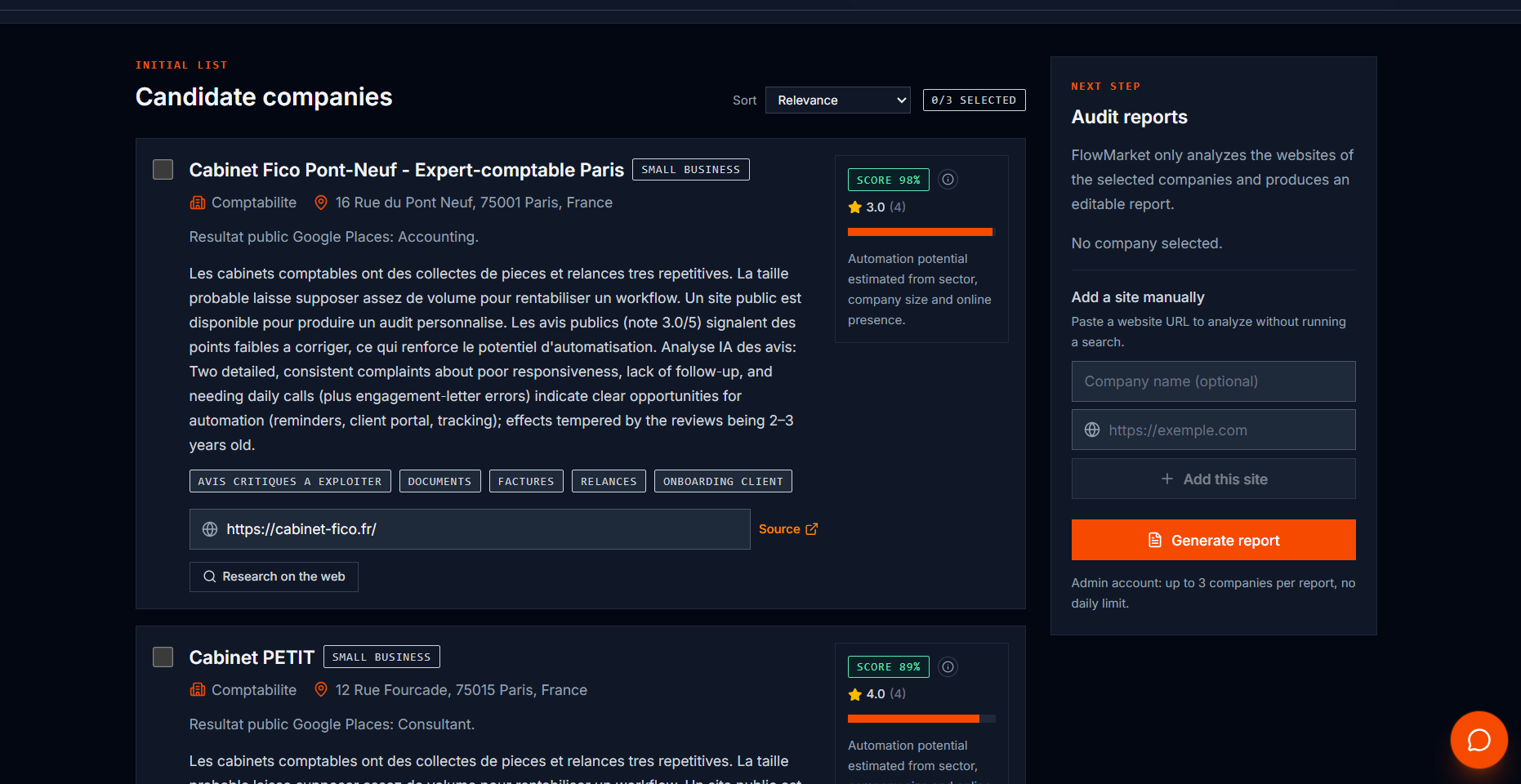Click the location pin icon near 12 Rue Fourcade

pos(321,690)
